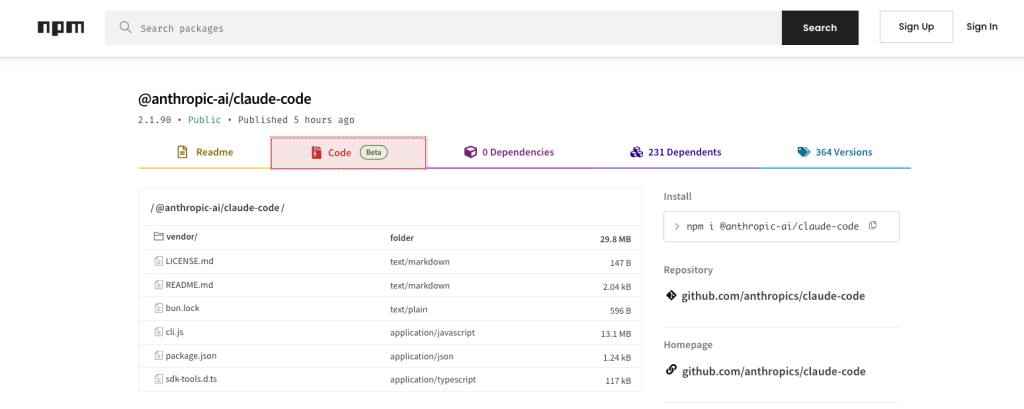Open the 0 Dependencies tab
Screen dimensions: 1024x409
pos(509,152)
